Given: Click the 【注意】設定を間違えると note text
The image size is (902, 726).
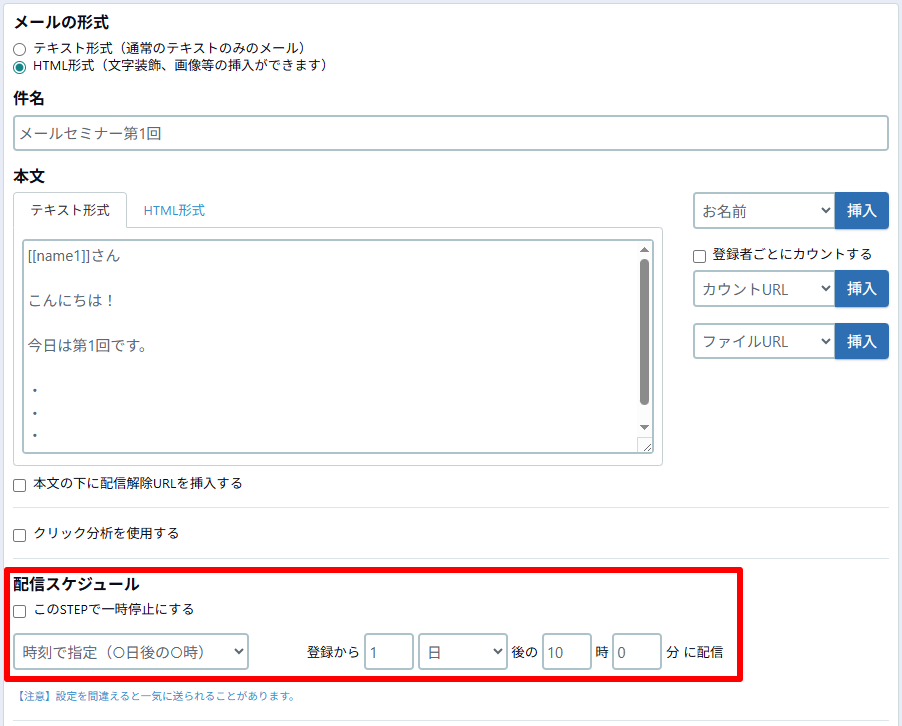Looking at the screenshot, I should click(155, 696).
